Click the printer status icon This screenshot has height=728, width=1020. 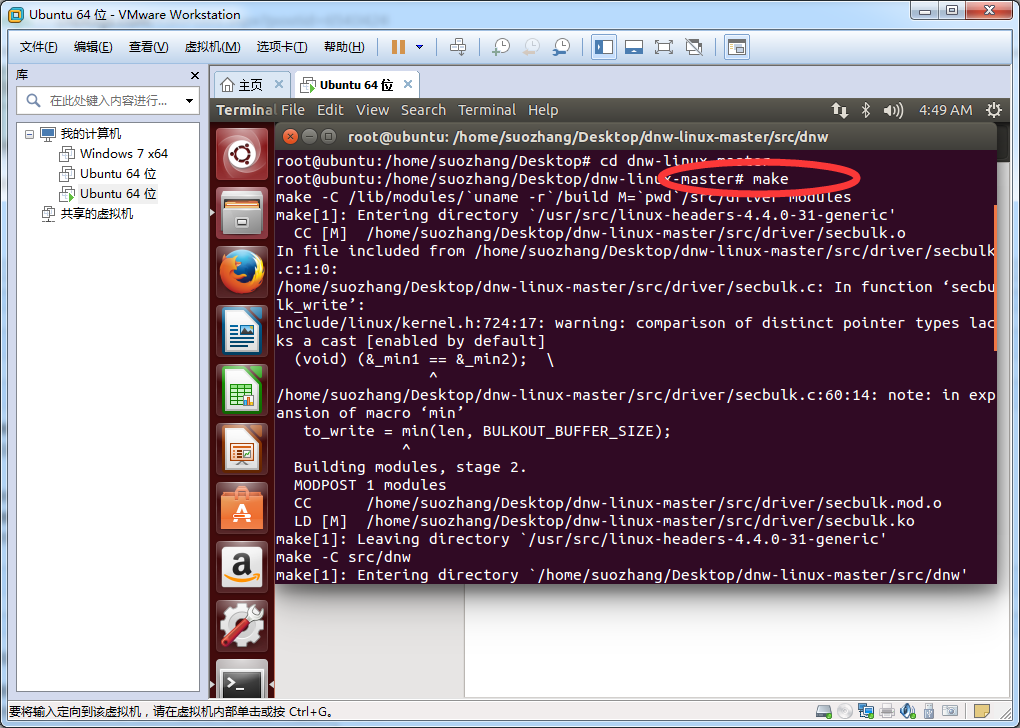[887, 711]
